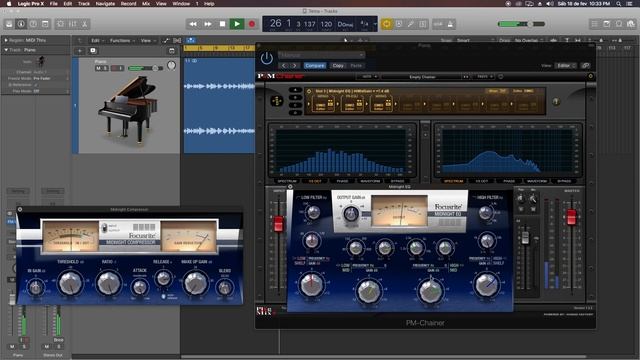Click the add track plus button
The height and width of the screenshot is (360, 640).
coord(80,51)
